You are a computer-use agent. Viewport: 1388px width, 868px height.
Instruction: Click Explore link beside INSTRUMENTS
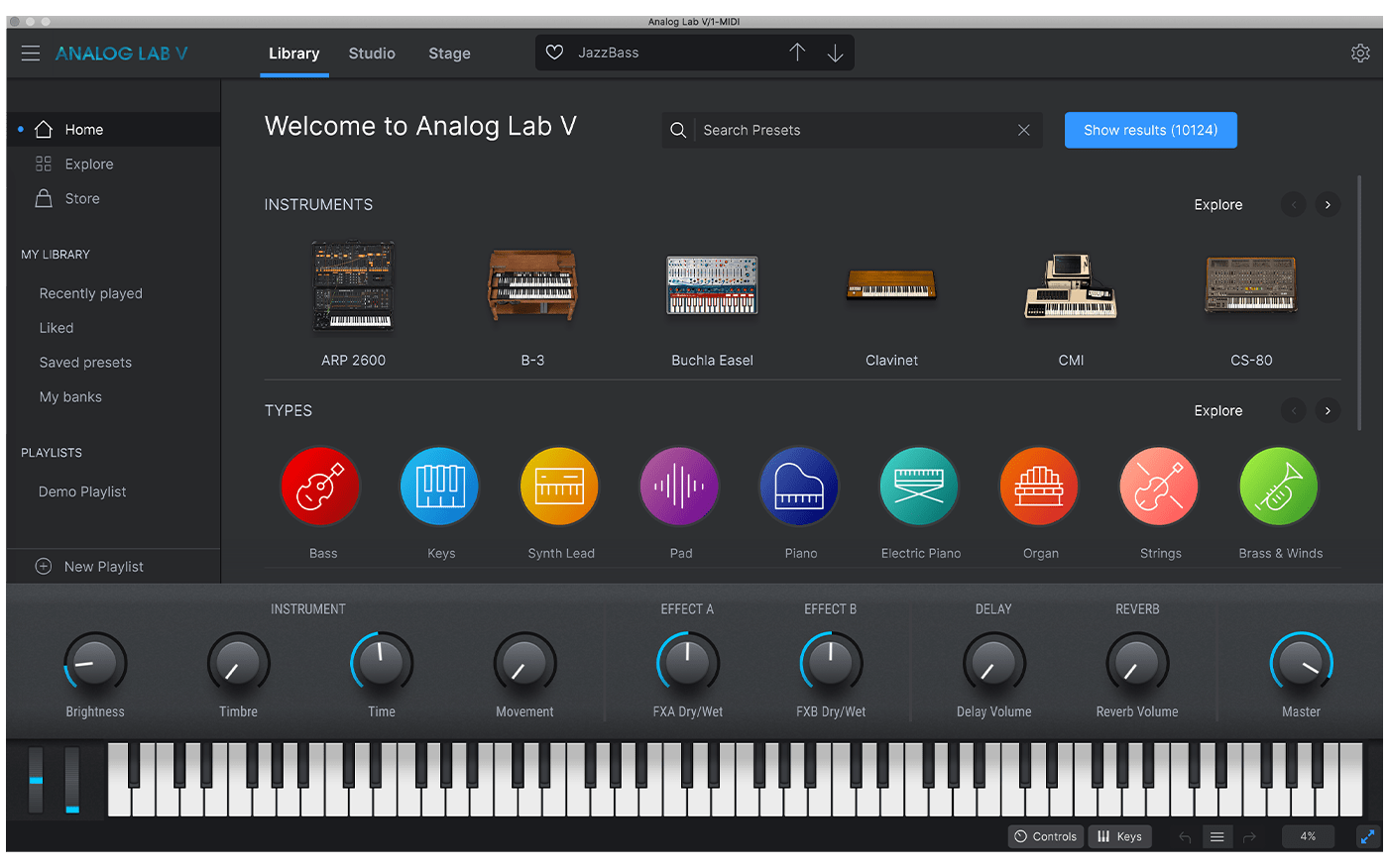1217,205
